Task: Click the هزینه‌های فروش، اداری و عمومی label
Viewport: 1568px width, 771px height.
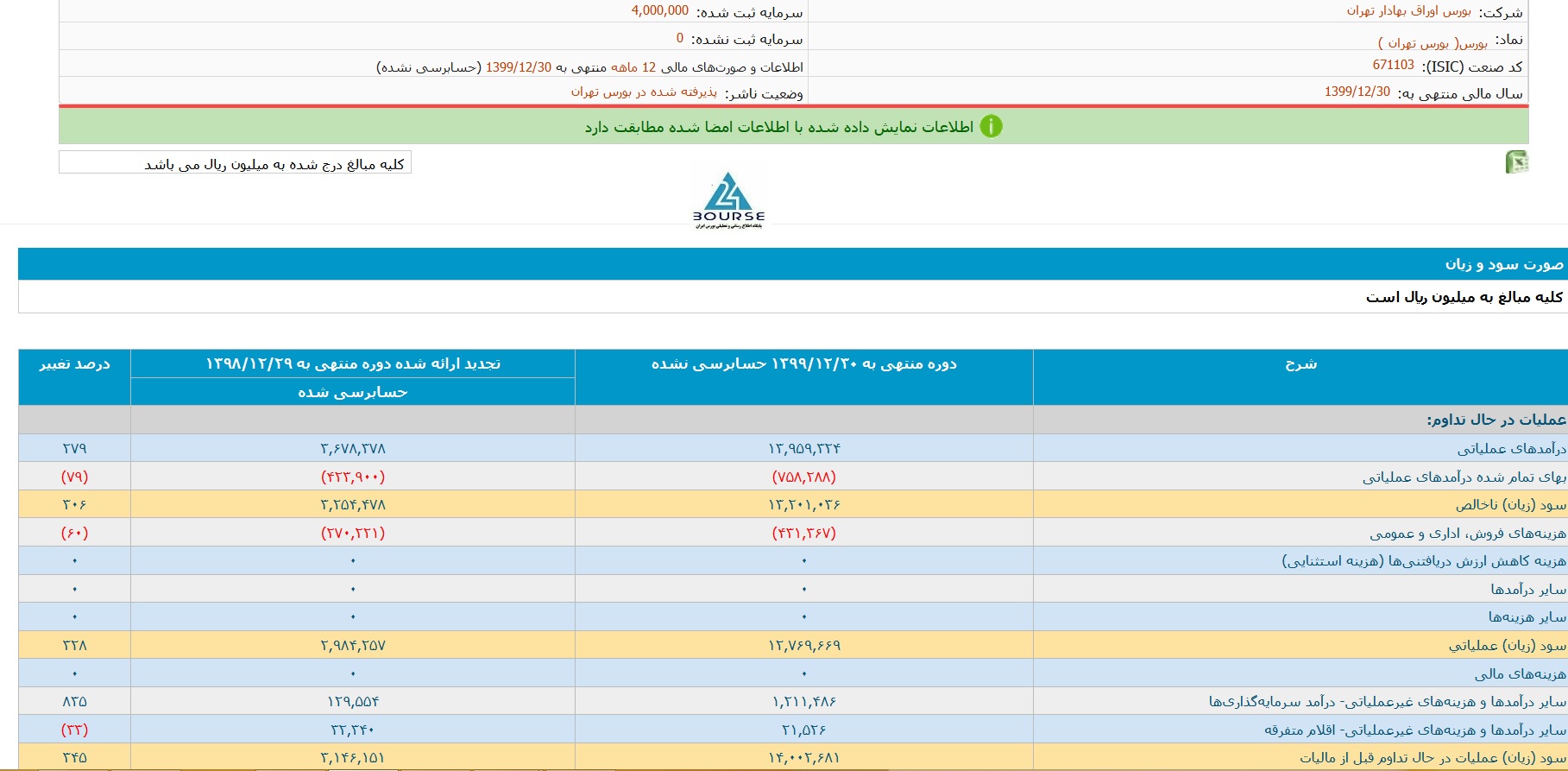Action: click(1468, 533)
